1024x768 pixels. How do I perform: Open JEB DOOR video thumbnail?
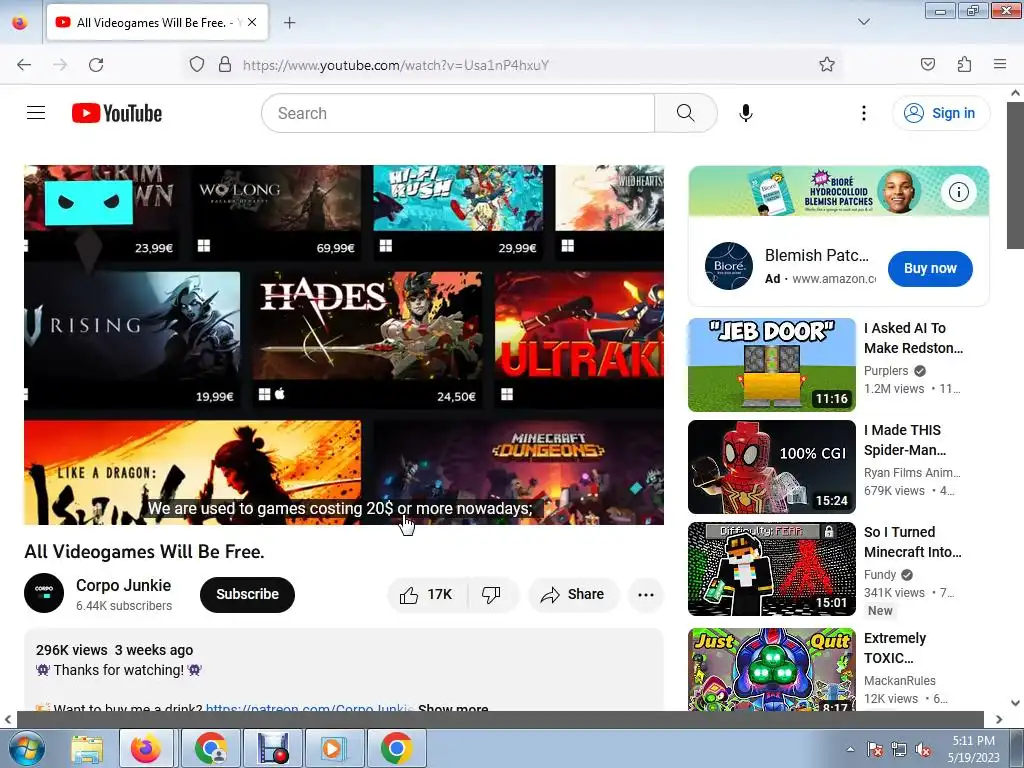pos(771,365)
